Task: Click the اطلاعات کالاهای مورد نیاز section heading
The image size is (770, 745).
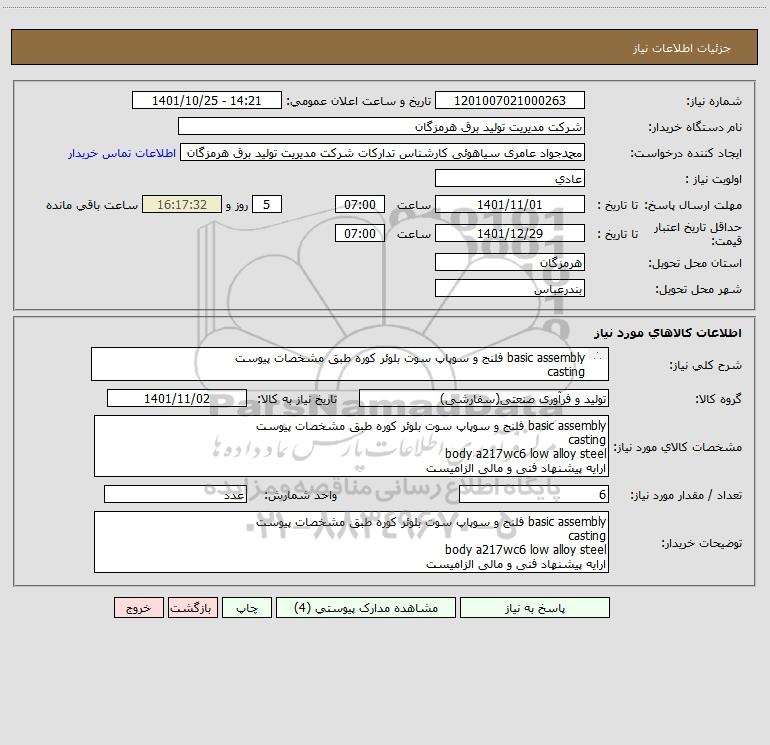Action: click(x=668, y=333)
